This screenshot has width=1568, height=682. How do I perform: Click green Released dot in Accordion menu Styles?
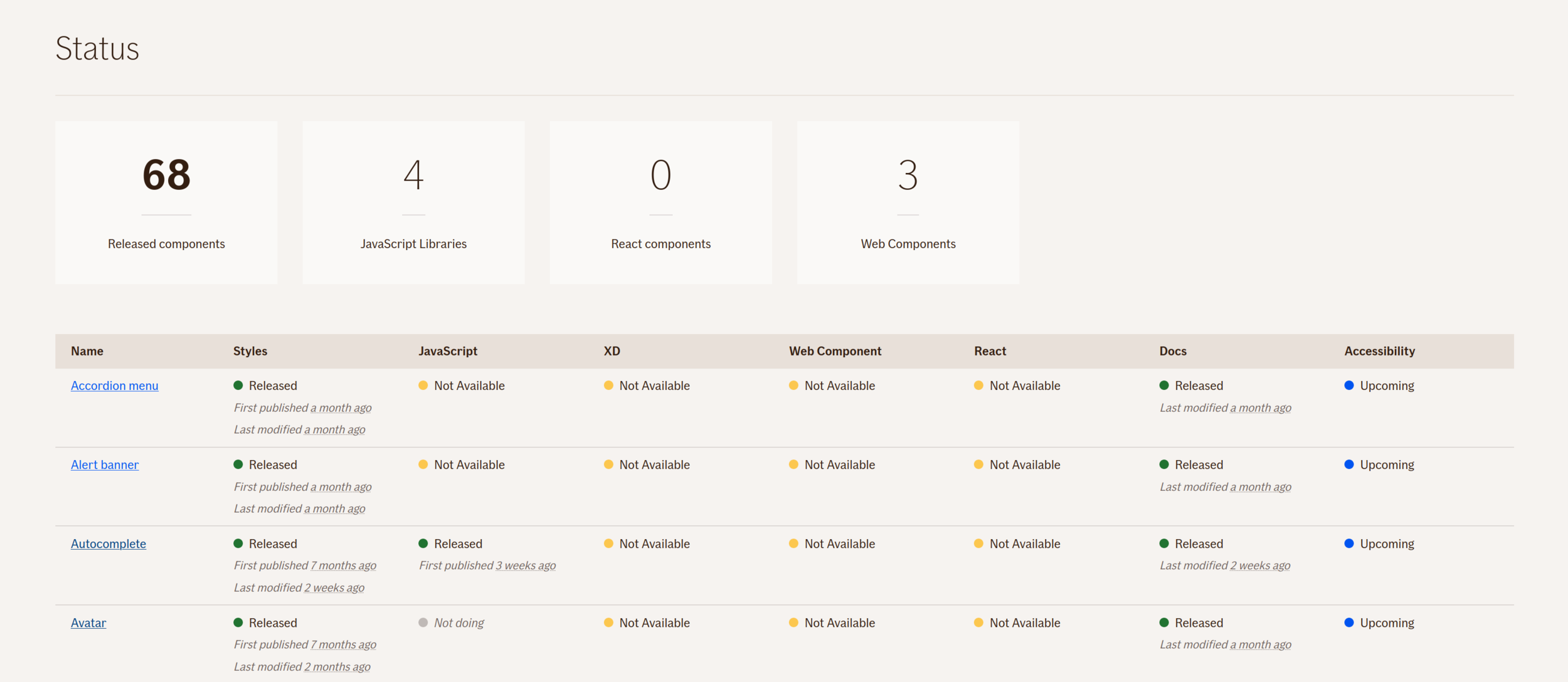point(238,386)
